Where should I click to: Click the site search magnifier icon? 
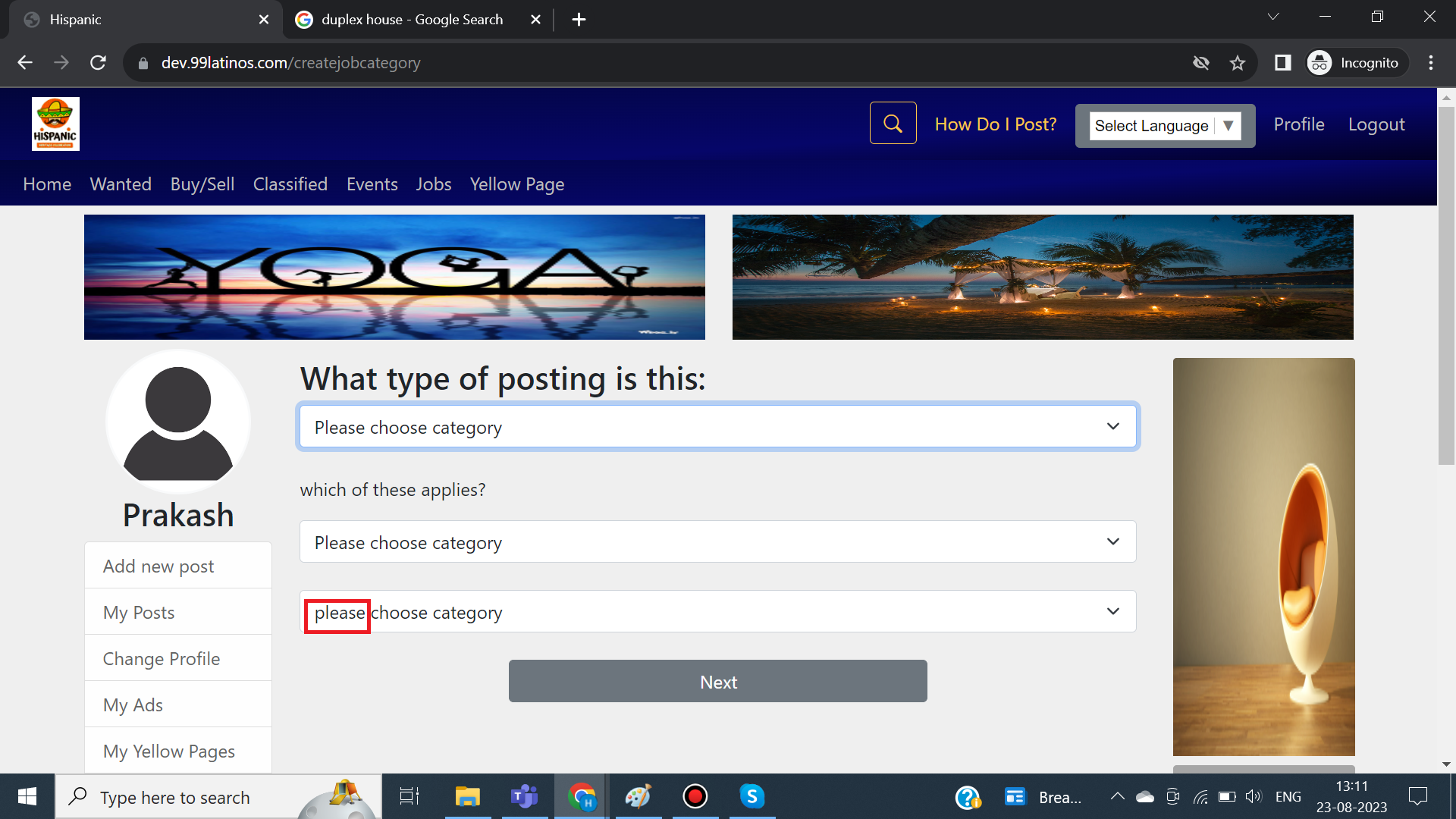click(893, 124)
